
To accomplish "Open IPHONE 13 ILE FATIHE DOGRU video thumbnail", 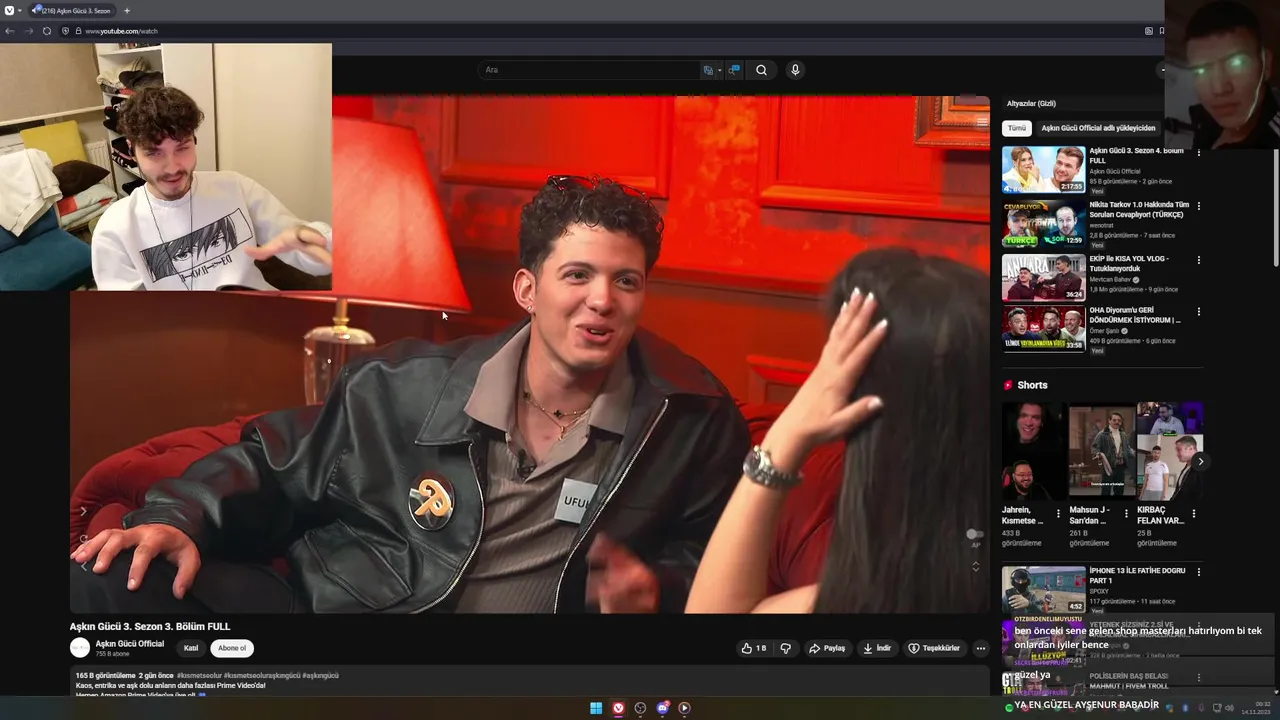I will [x=1043, y=590].
